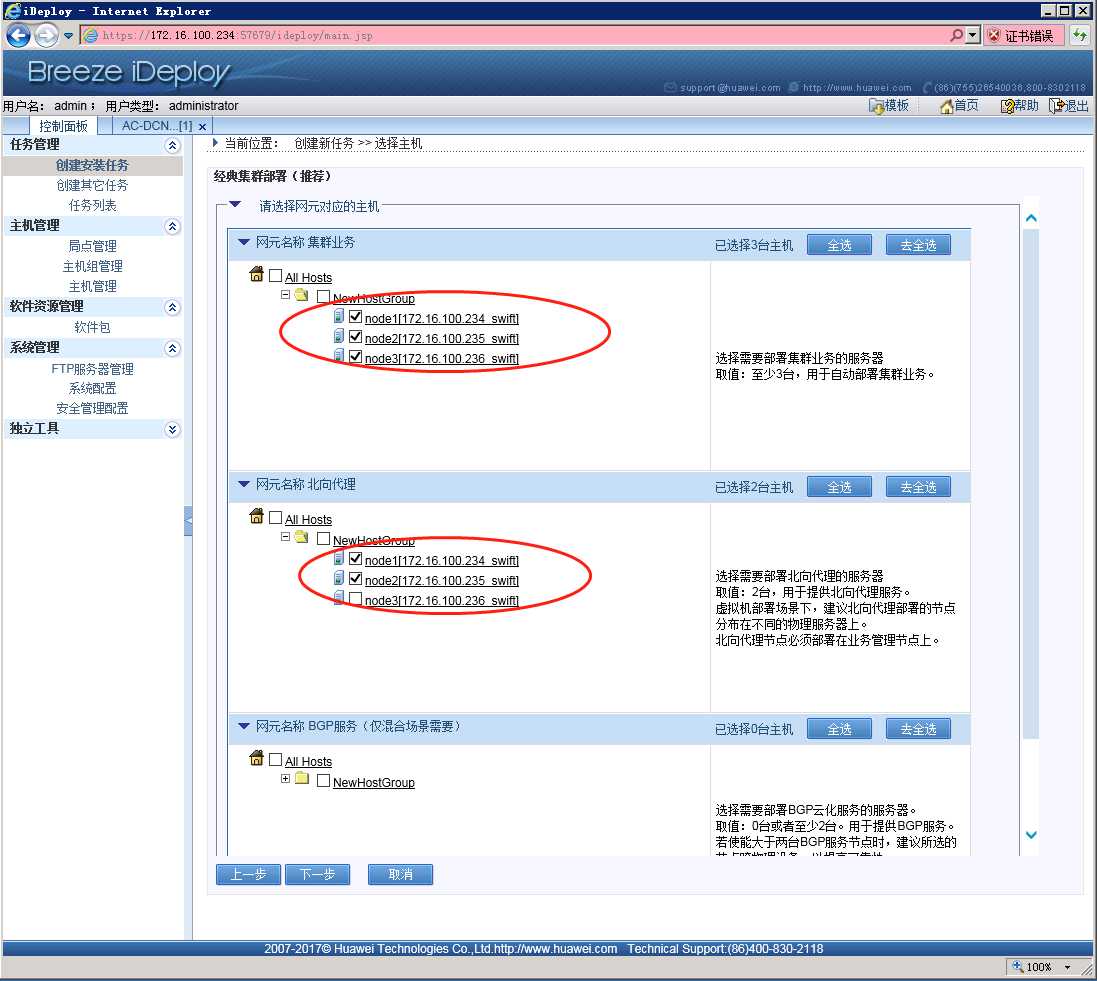
Task: Click zoom level magnifier in status bar
Action: pos(1018,966)
